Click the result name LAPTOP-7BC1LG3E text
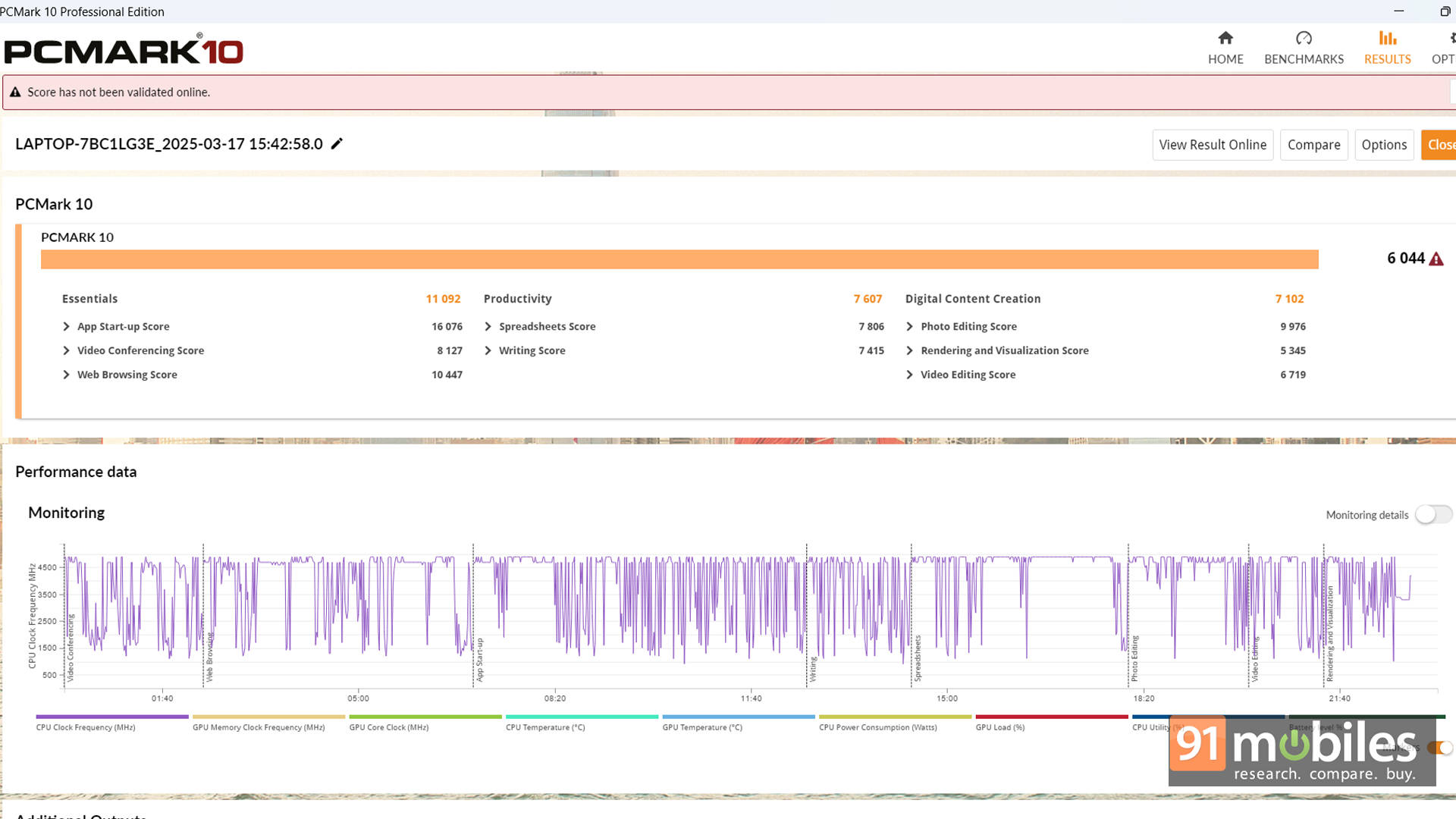The image size is (1456, 819). 169,144
